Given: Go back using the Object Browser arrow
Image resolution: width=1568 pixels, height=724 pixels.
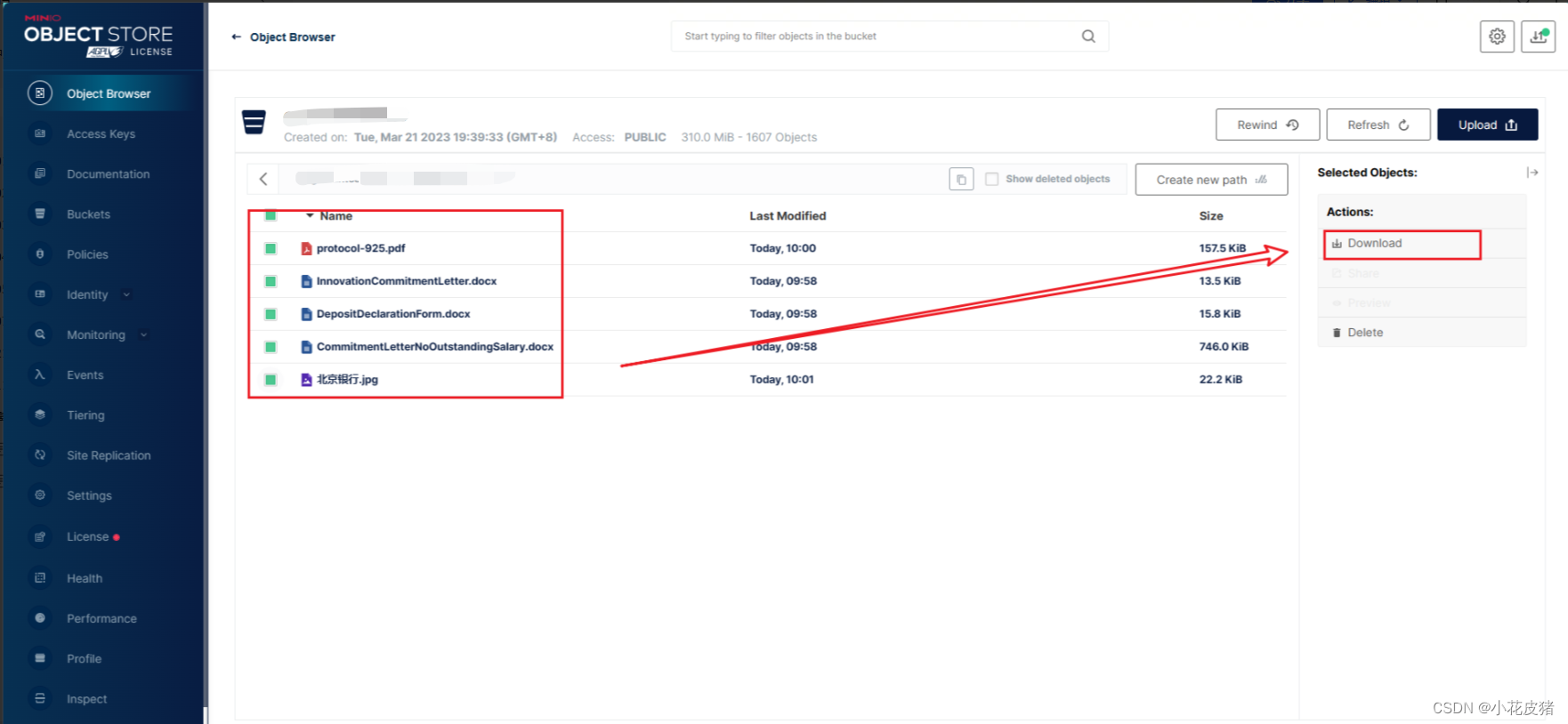Looking at the screenshot, I should (236, 37).
